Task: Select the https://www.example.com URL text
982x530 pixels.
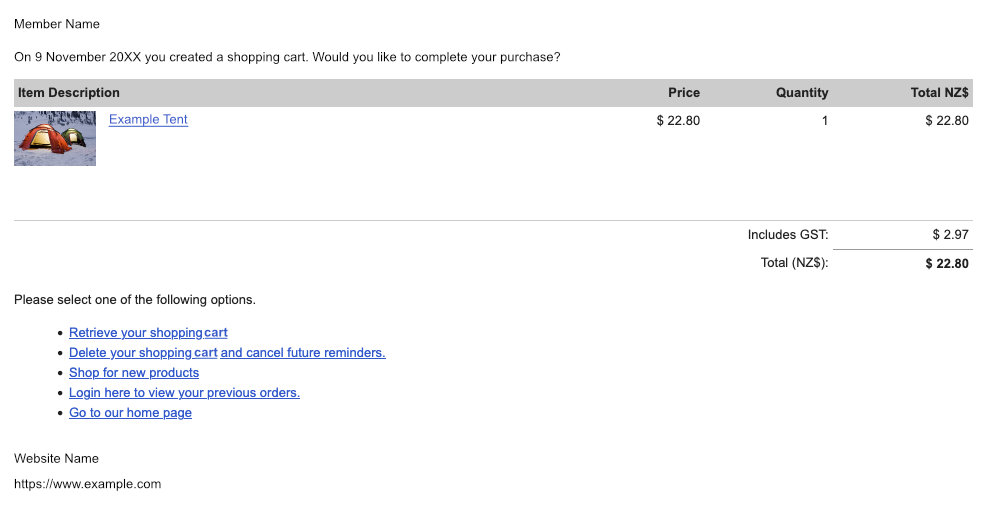Action: click(x=88, y=484)
